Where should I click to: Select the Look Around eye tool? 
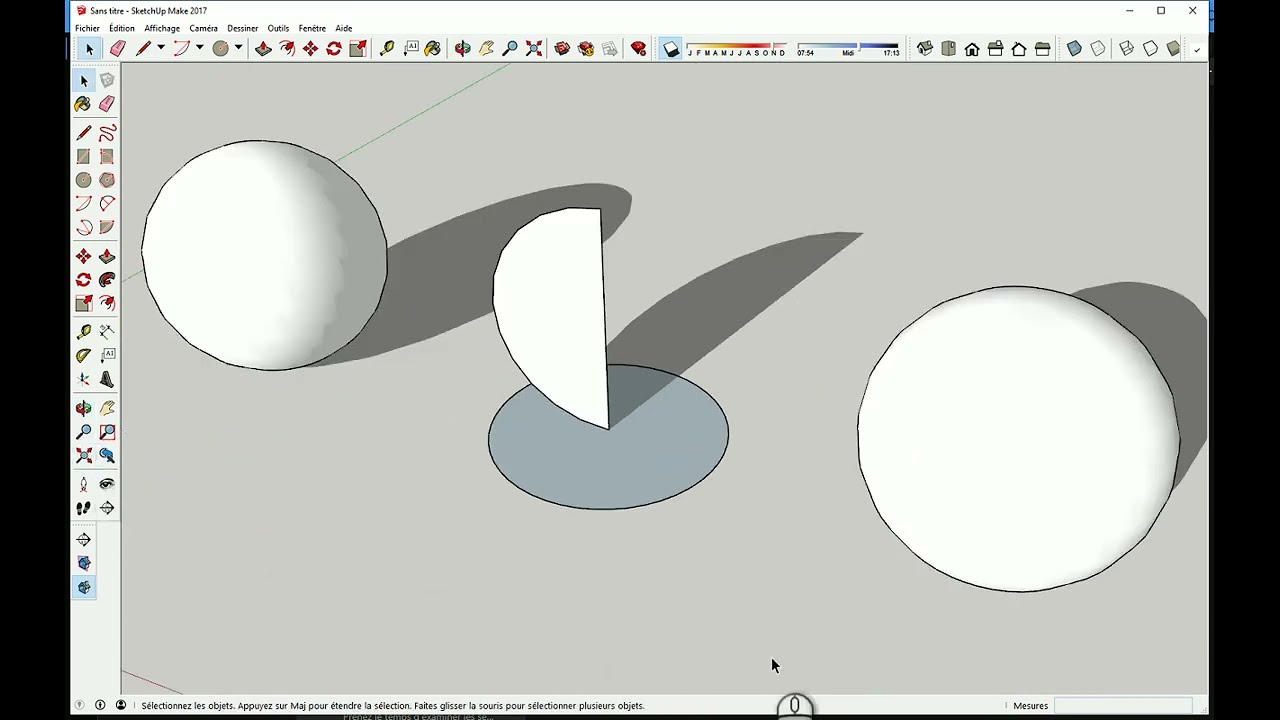(107, 484)
